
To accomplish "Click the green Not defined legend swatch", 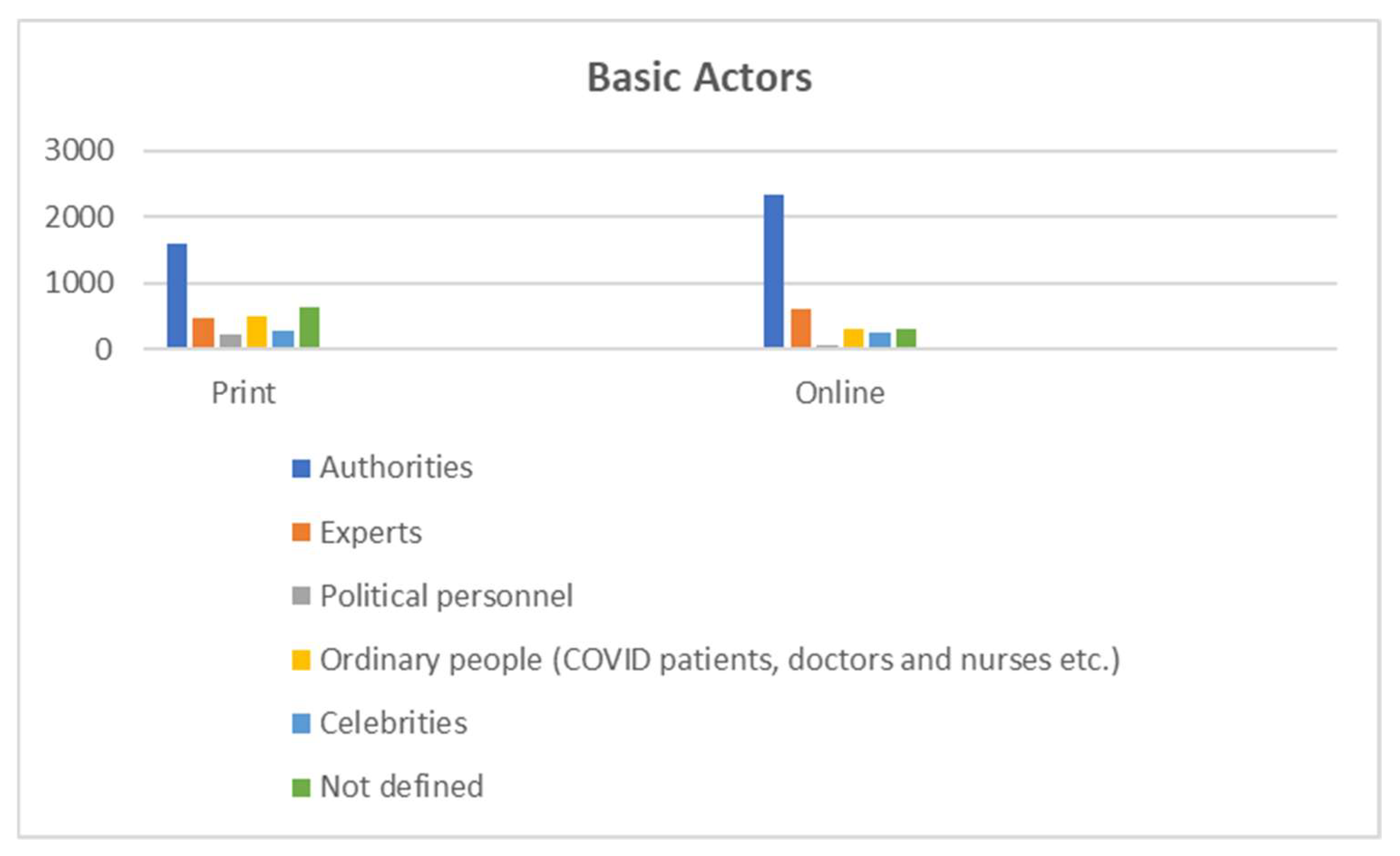I will [x=301, y=787].
